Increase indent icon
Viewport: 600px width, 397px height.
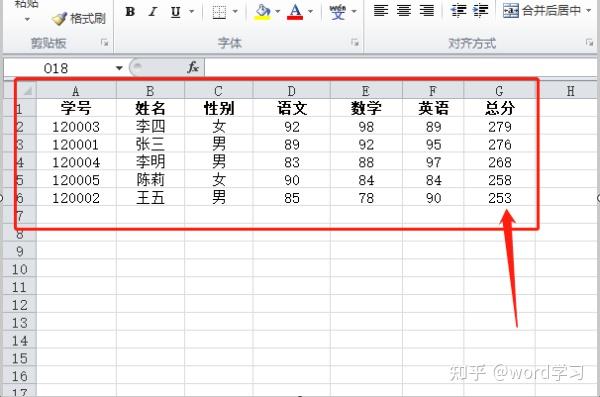(x=481, y=11)
